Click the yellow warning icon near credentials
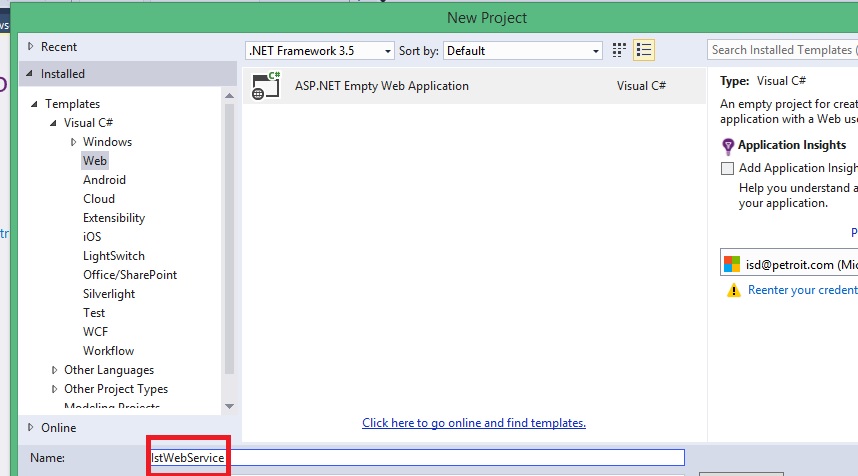The height and width of the screenshot is (476, 858). pos(733,290)
